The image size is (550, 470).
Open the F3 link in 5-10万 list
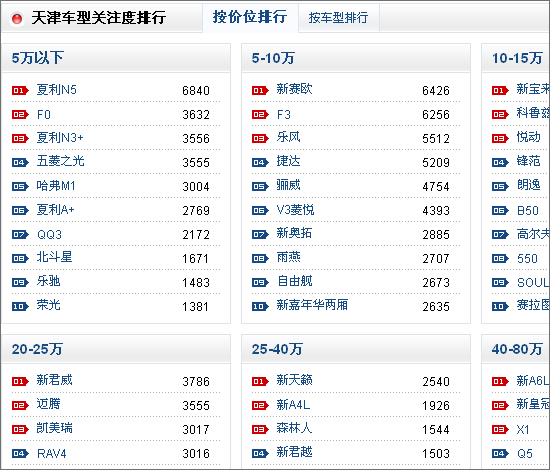click(x=283, y=114)
